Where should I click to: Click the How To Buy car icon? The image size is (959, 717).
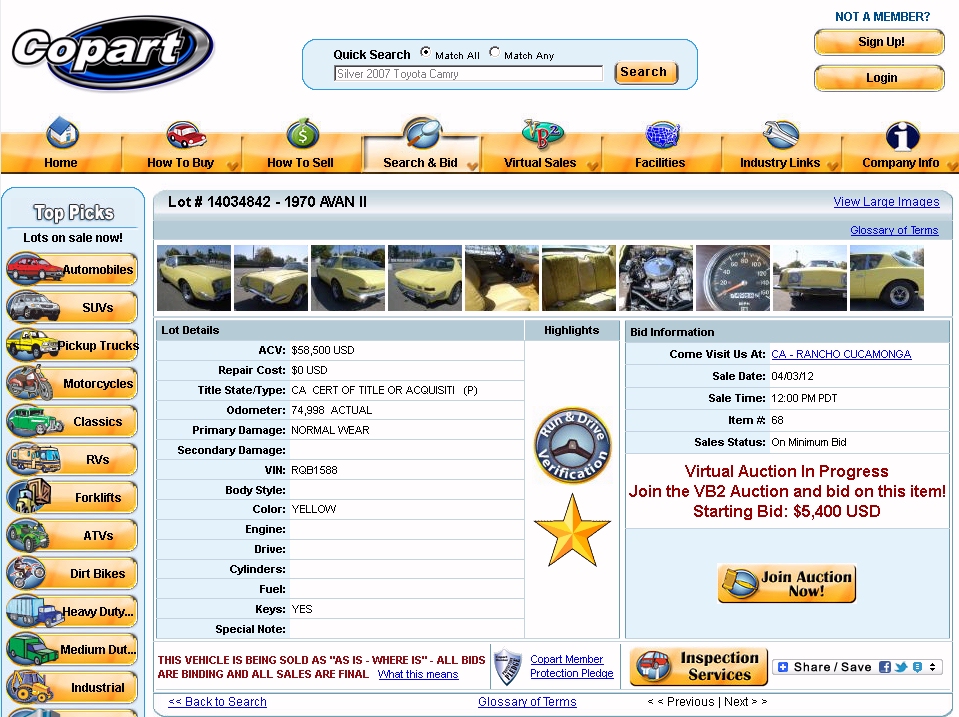pos(185,134)
